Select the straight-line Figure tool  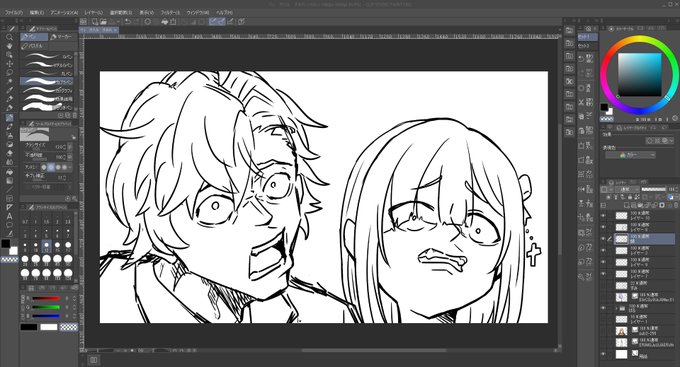click(x=9, y=190)
